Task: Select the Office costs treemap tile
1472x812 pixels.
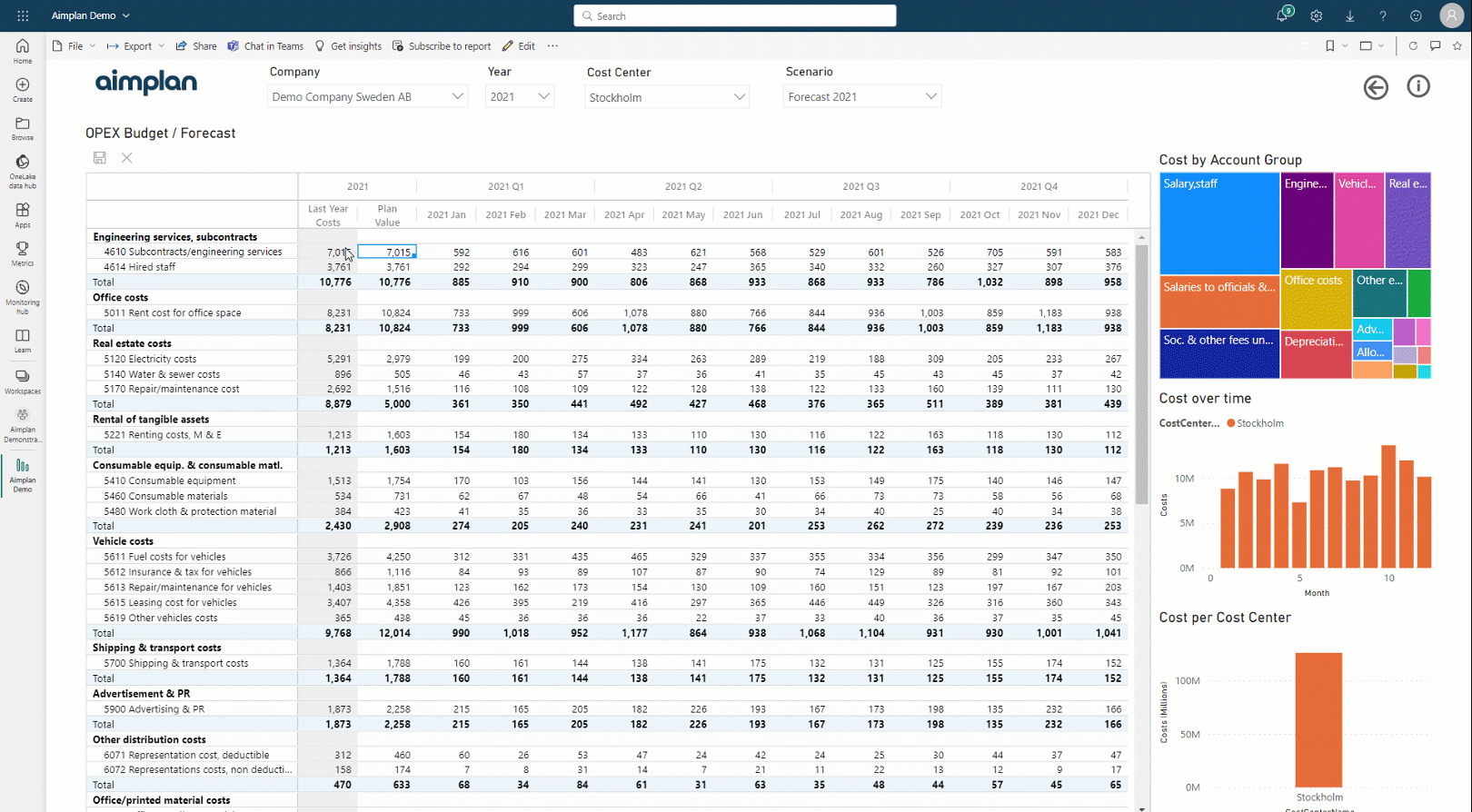Action: click(1316, 299)
